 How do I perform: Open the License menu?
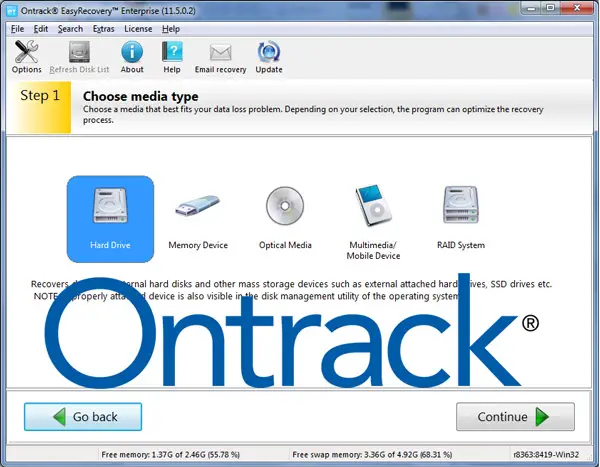pyautogui.click(x=138, y=29)
